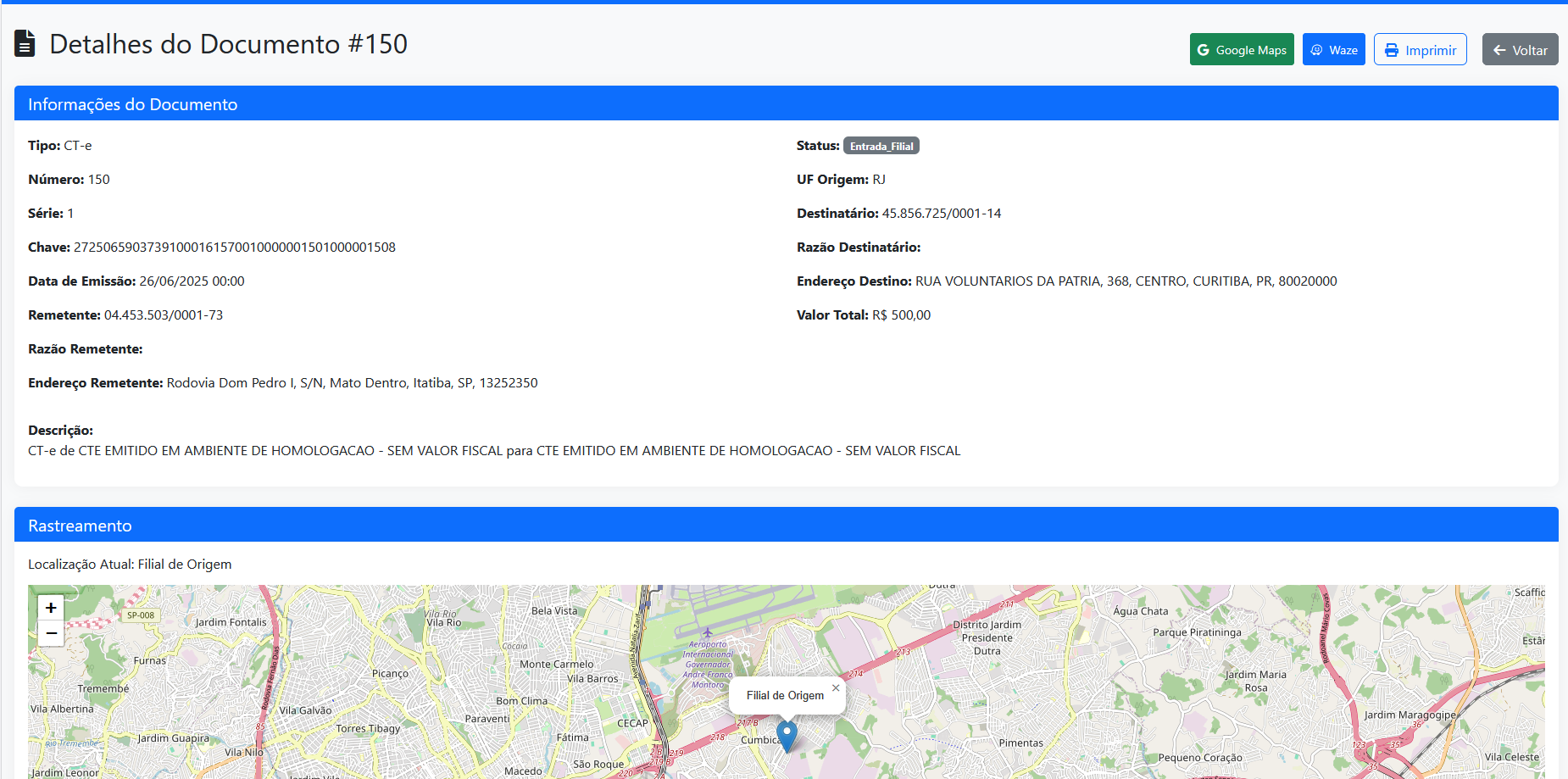This screenshot has height=779, width=1568.
Task: Open the route in Google Maps
Action: 1242,49
